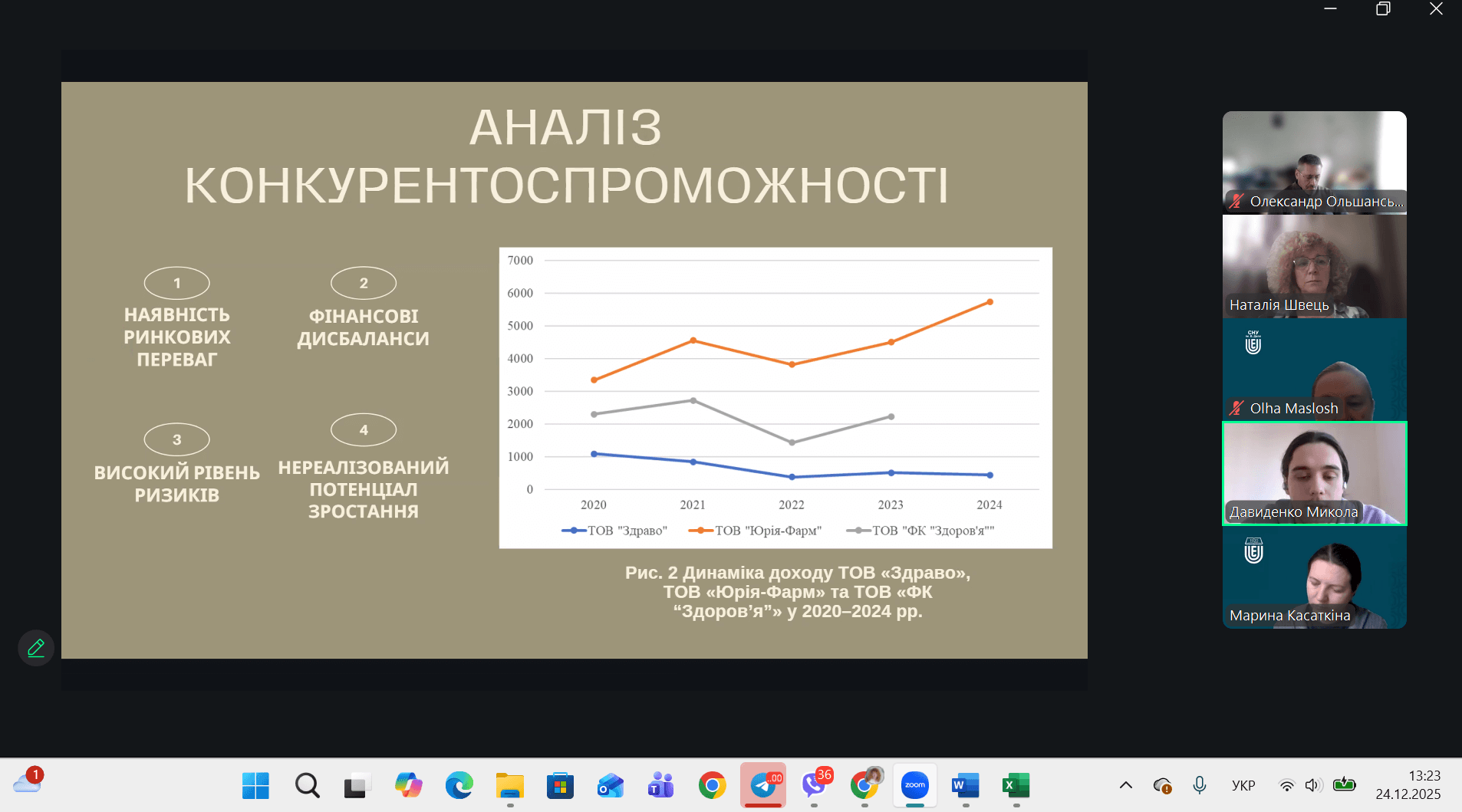1462x812 pixels.
Task: Open the clock and date flyout
Action: (x=1408, y=785)
